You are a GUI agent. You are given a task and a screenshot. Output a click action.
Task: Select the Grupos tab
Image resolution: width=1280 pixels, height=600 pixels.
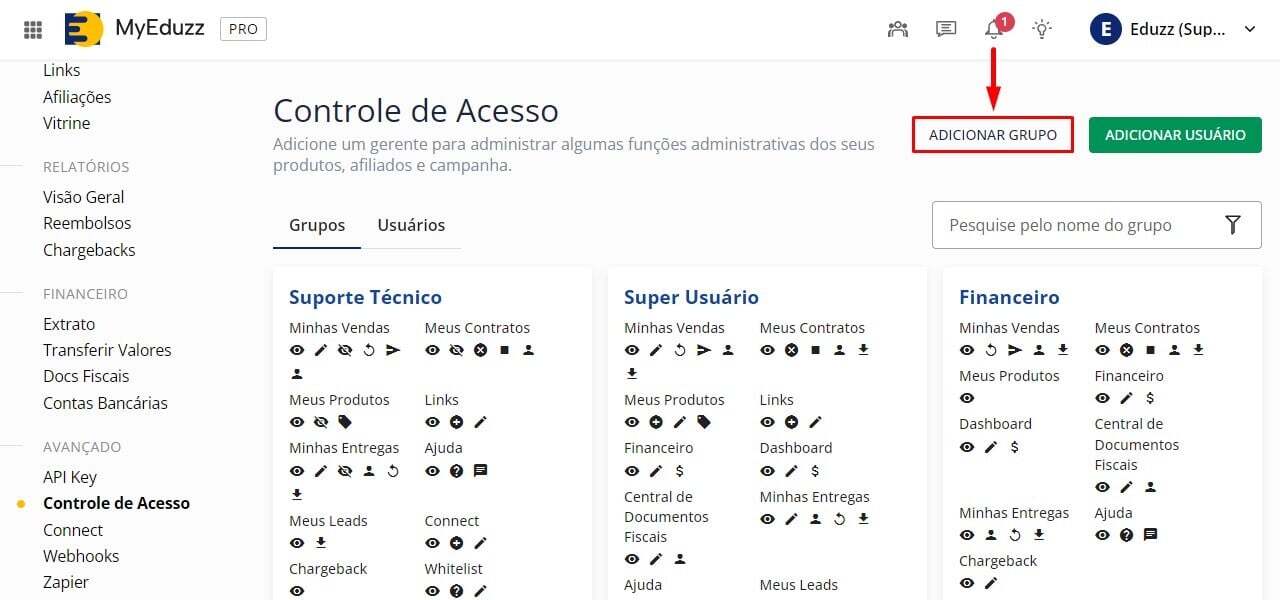(x=317, y=225)
